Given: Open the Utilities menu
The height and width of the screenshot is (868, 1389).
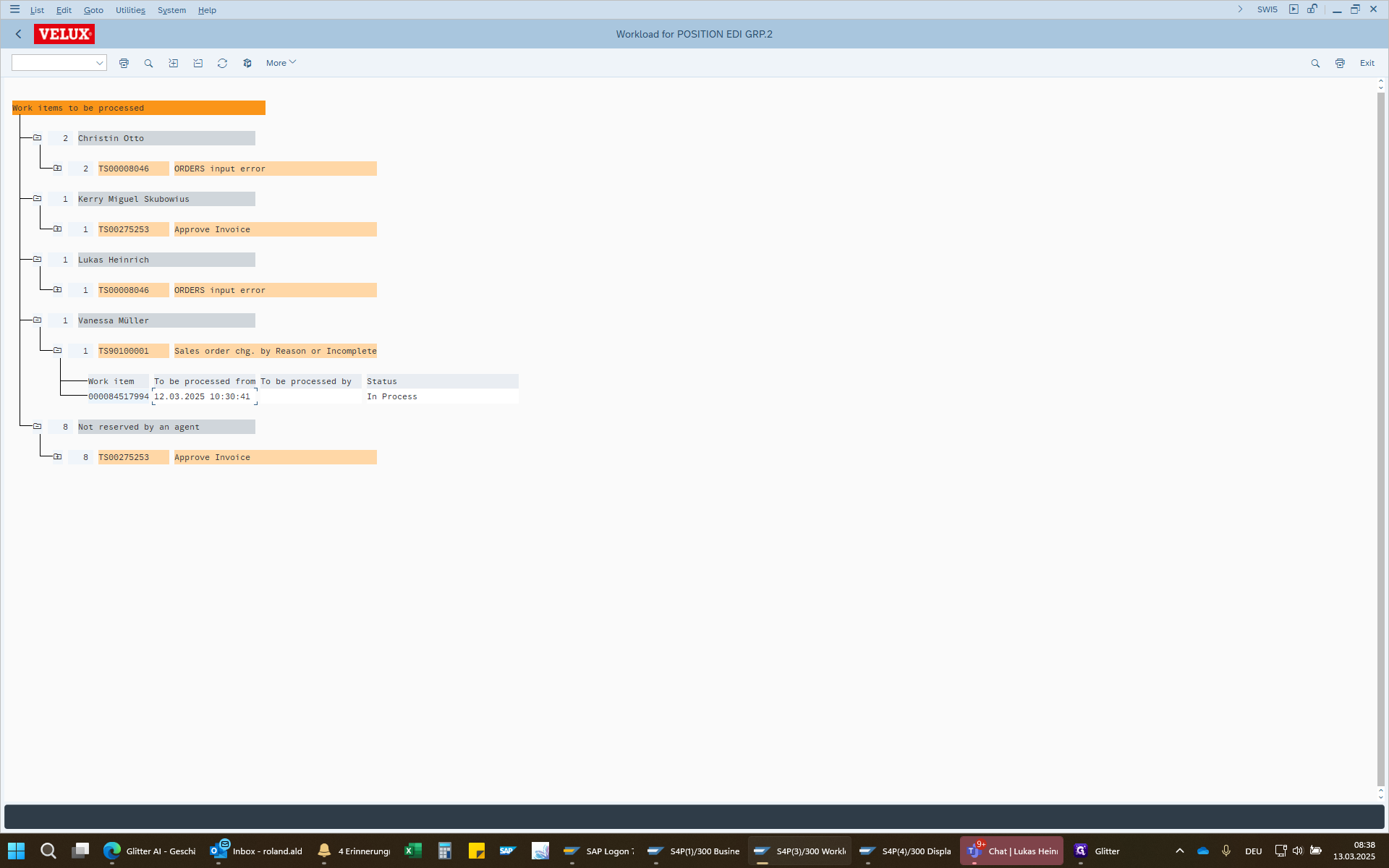Looking at the screenshot, I should 130,10.
